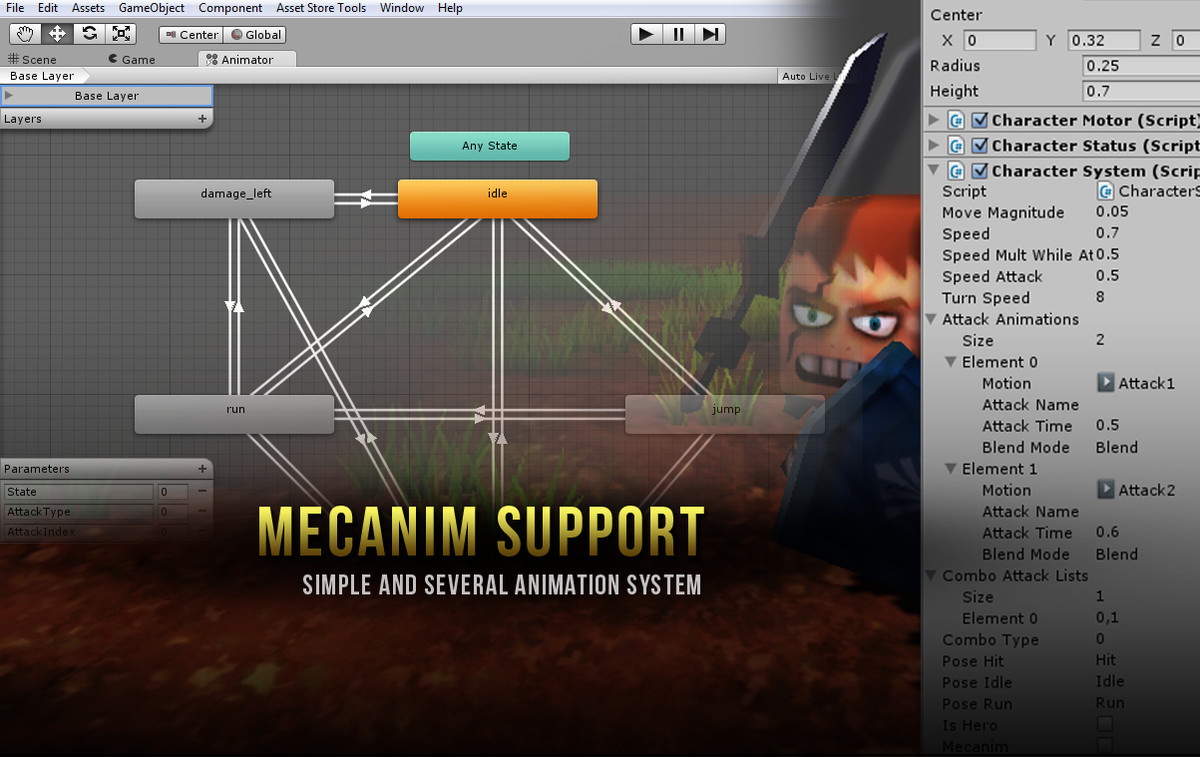This screenshot has height=757, width=1200.
Task: Select the Scale tool in the toolbar
Action: click(x=121, y=34)
